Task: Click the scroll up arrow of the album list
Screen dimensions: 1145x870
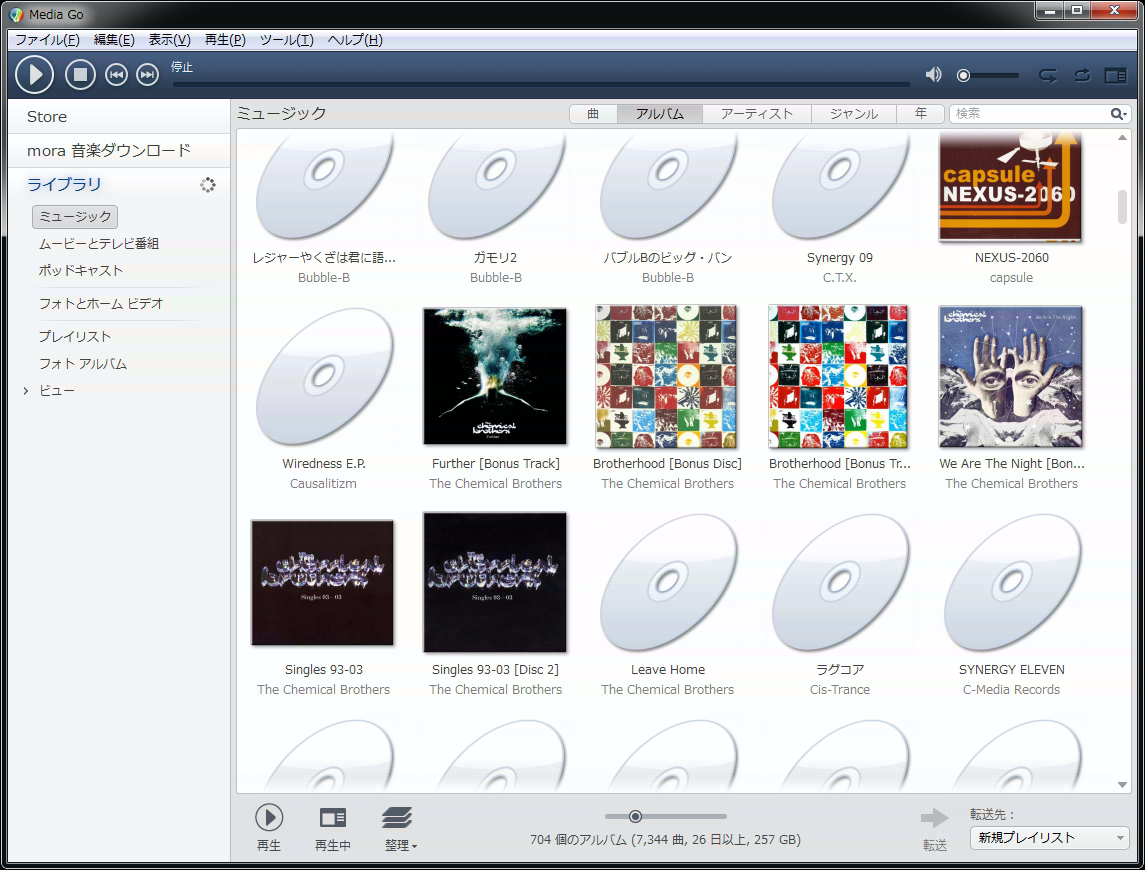Action: click(1122, 138)
